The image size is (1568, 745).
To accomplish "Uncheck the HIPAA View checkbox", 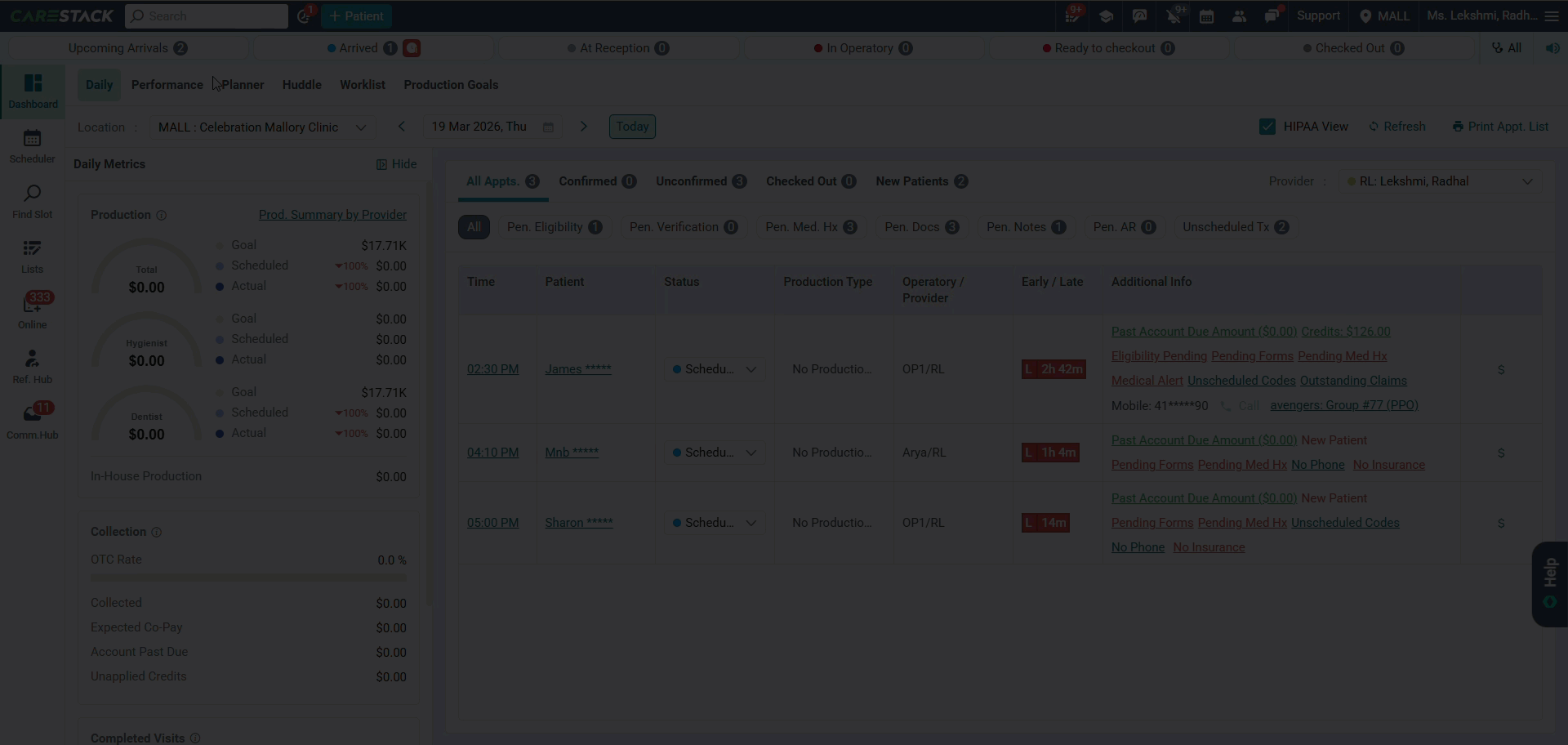I will 1267,127.
